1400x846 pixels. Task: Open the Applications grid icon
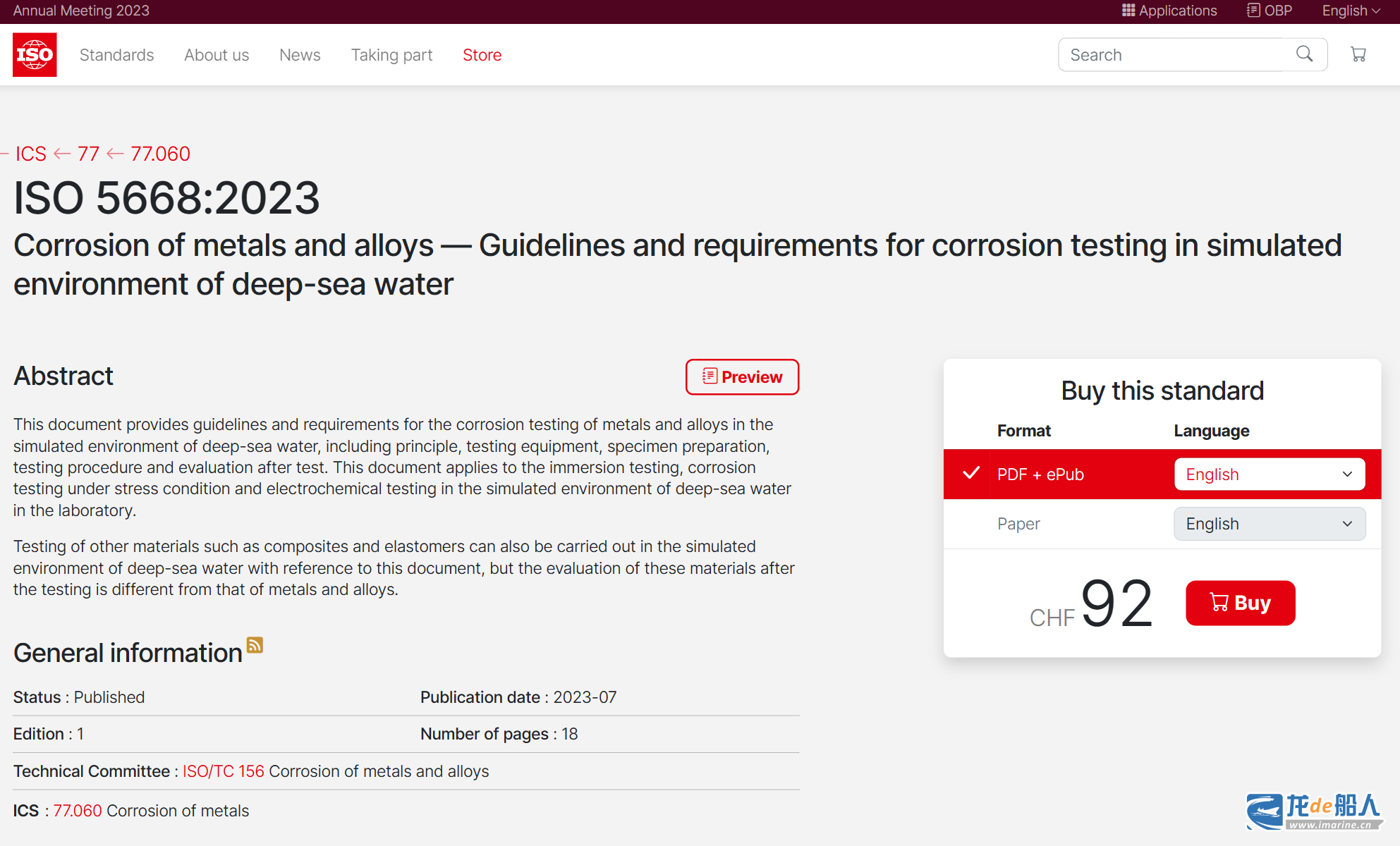pos(1128,11)
